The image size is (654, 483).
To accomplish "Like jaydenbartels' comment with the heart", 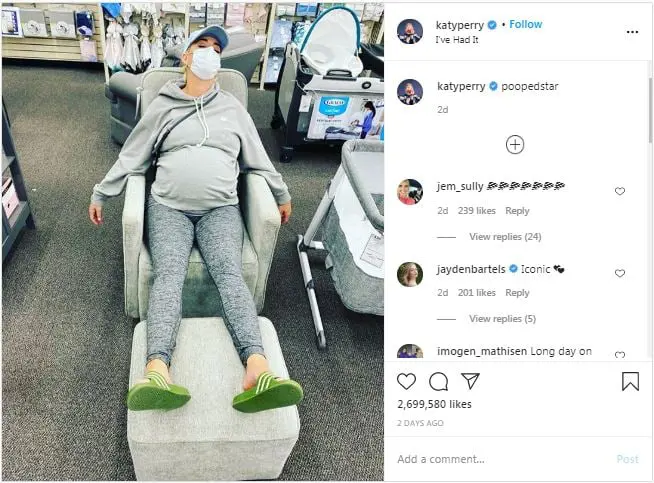I will (620, 273).
